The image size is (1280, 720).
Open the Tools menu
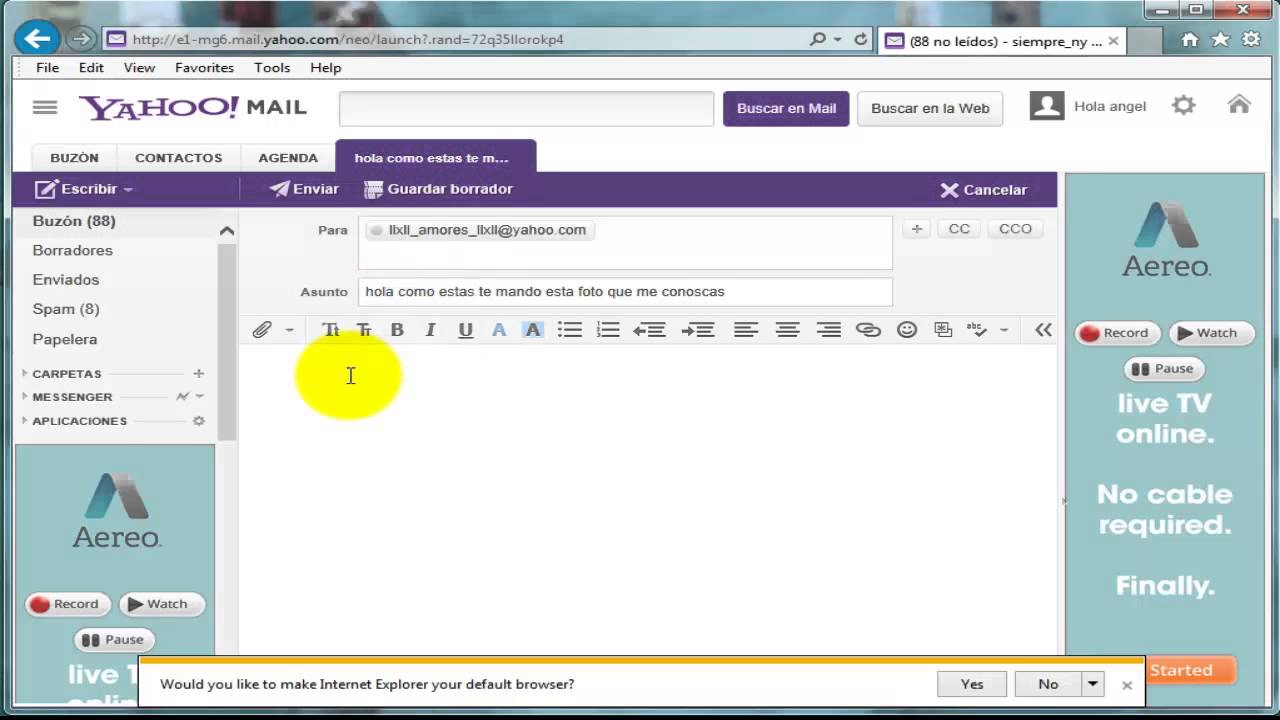pyautogui.click(x=272, y=68)
